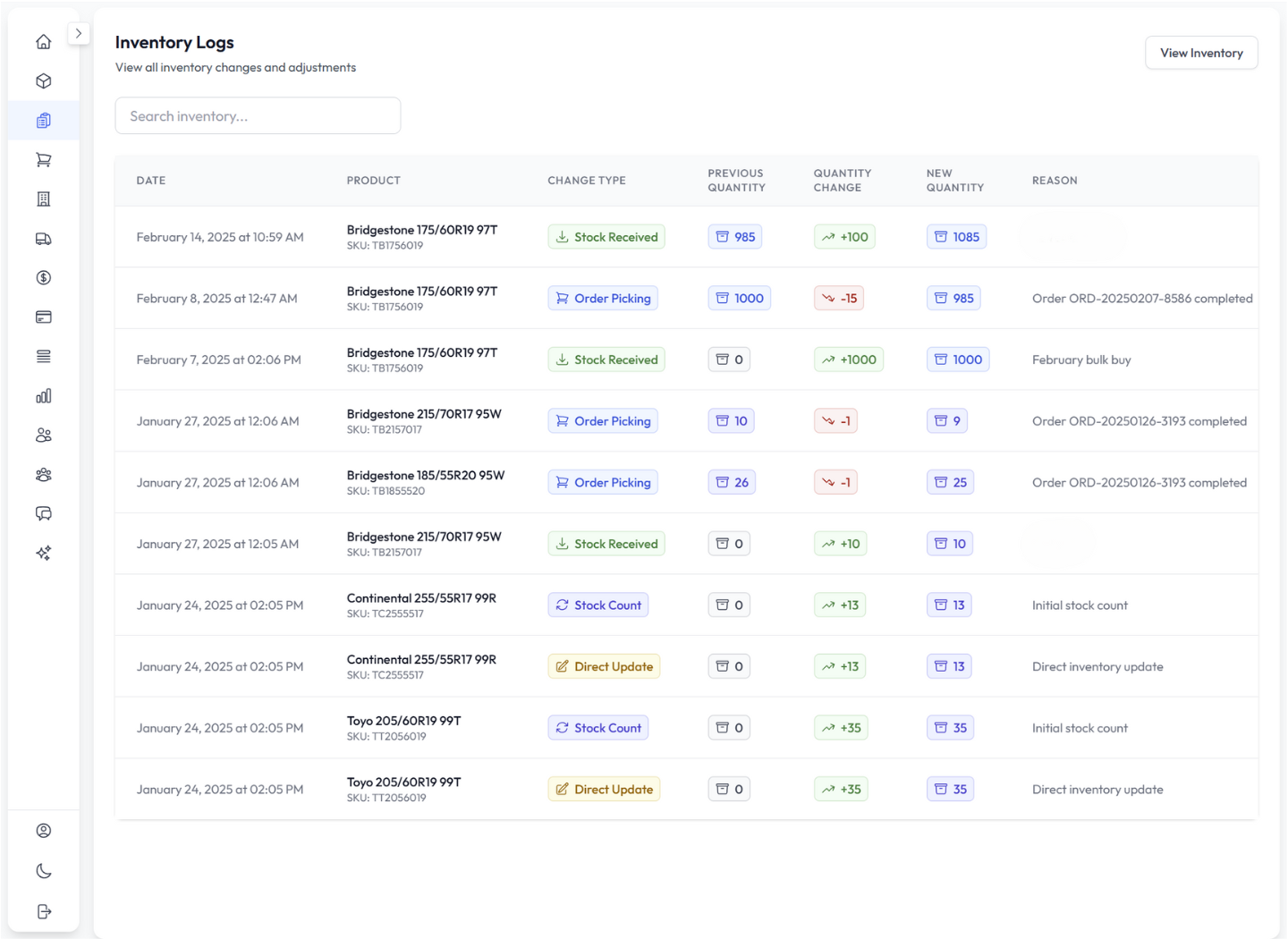Viewport: 1288px width, 939px height.
Task: Select the active inventory logs clipboard icon
Action: [43, 121]
